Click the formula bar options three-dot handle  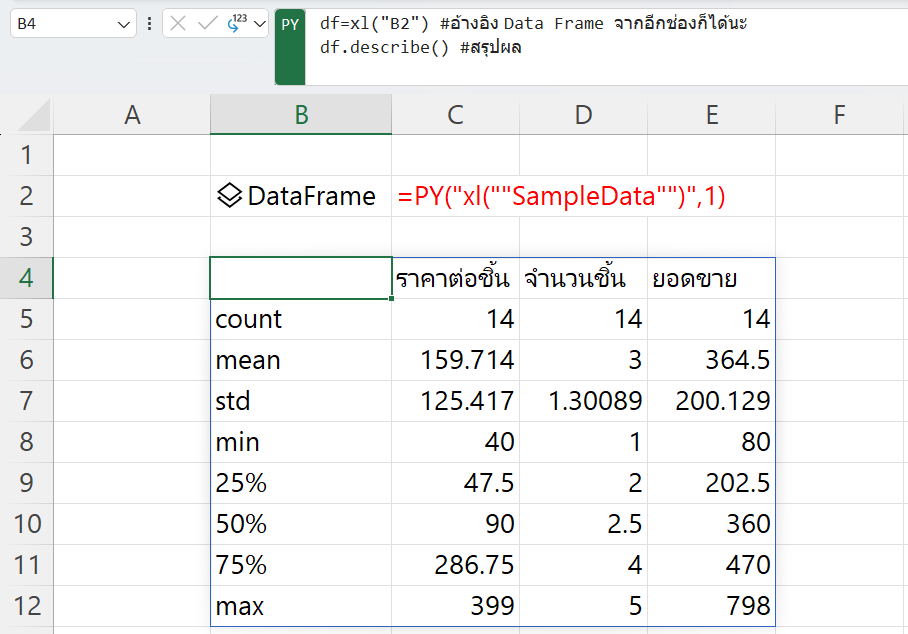149,24
